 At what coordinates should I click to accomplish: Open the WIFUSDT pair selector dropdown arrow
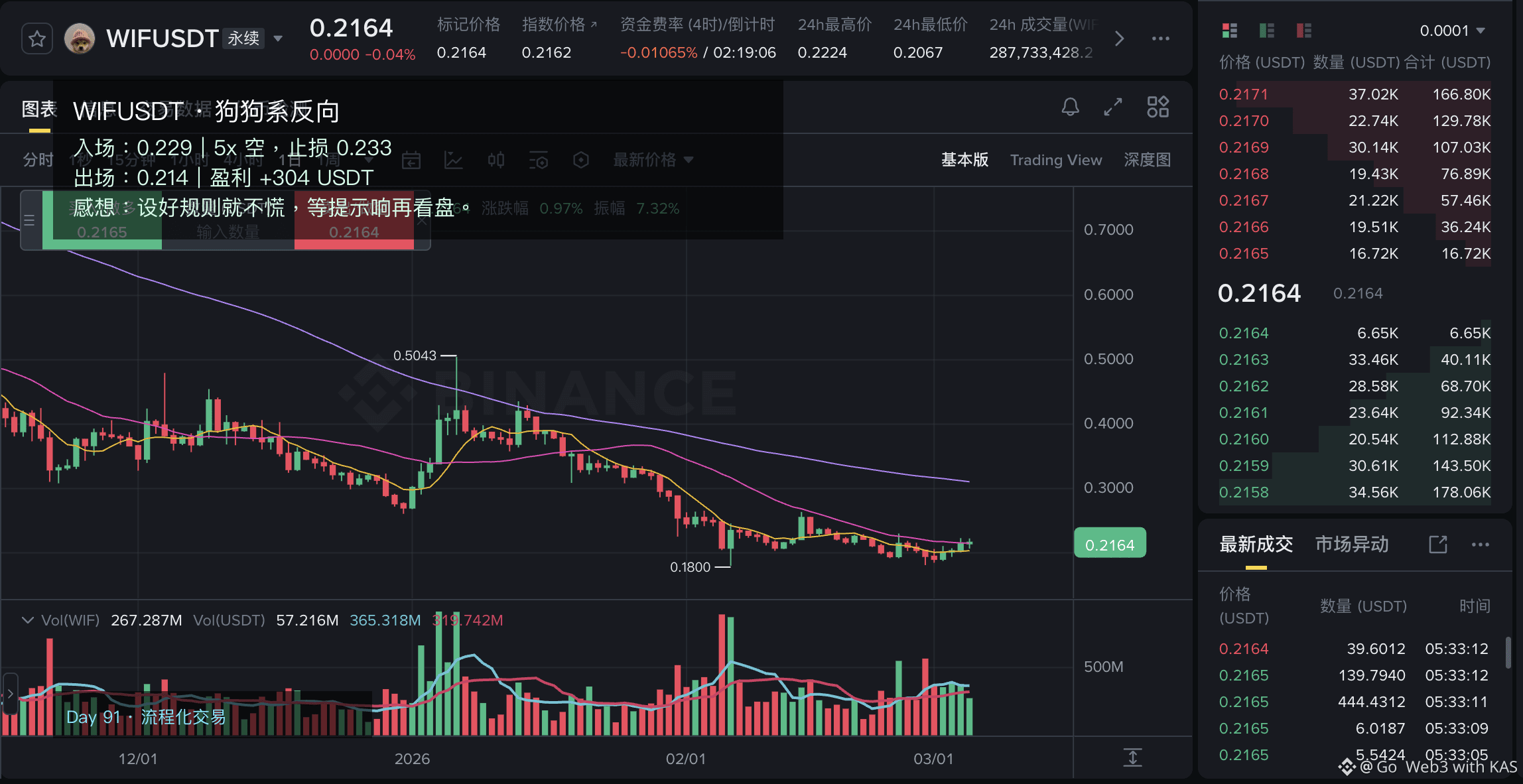click(x=279, y=38)
